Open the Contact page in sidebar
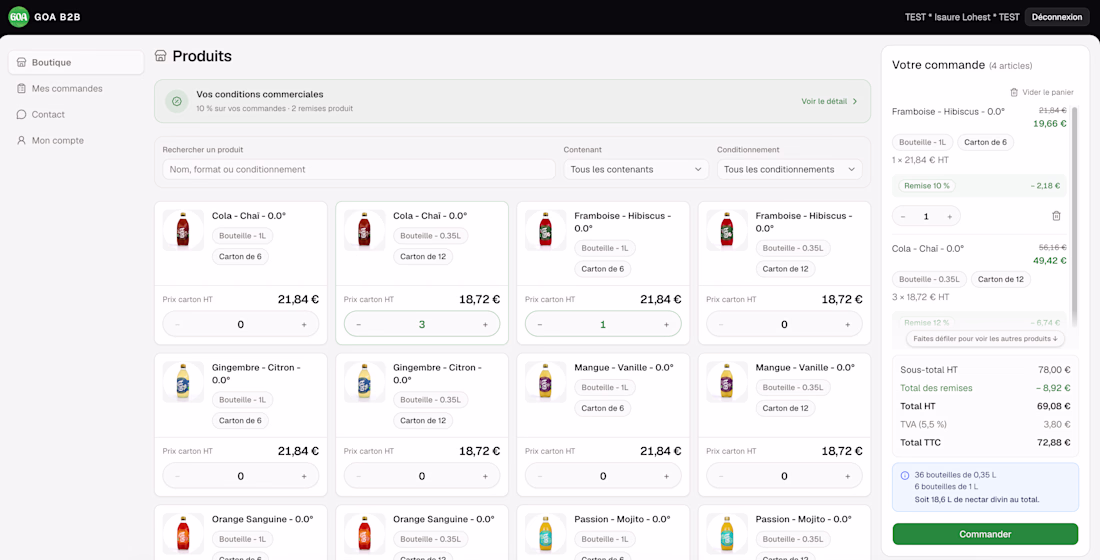 point(76,114)
